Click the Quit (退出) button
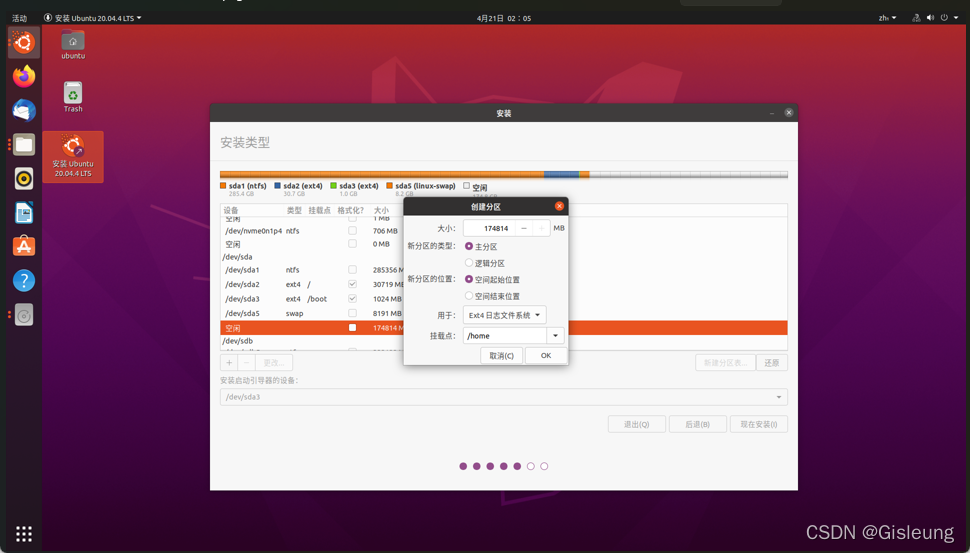 [637, 424]
